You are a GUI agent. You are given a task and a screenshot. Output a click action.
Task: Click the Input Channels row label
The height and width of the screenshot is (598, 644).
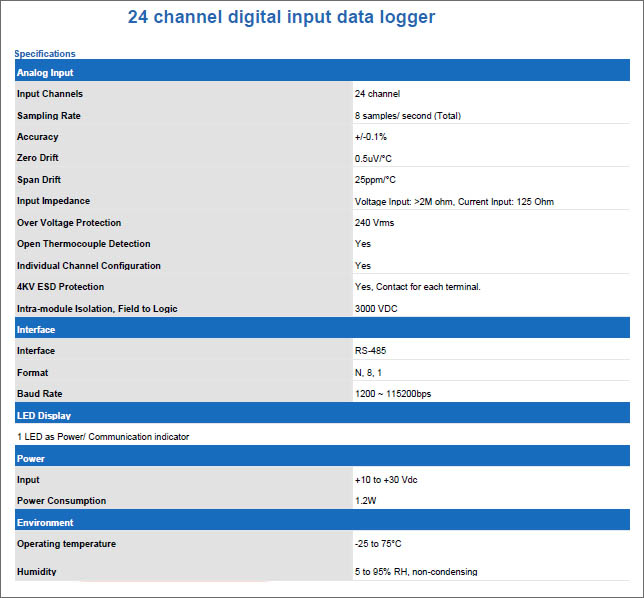click(50, 94)
